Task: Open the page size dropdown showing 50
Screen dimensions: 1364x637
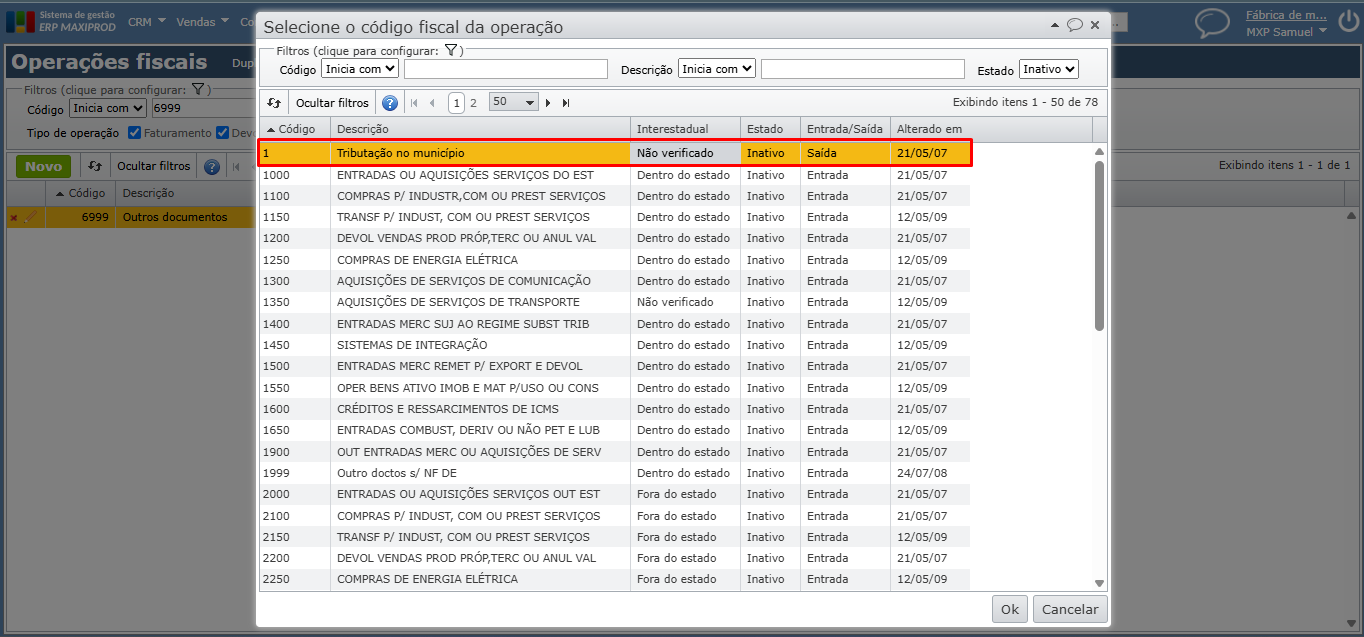Action: (514, 102)
